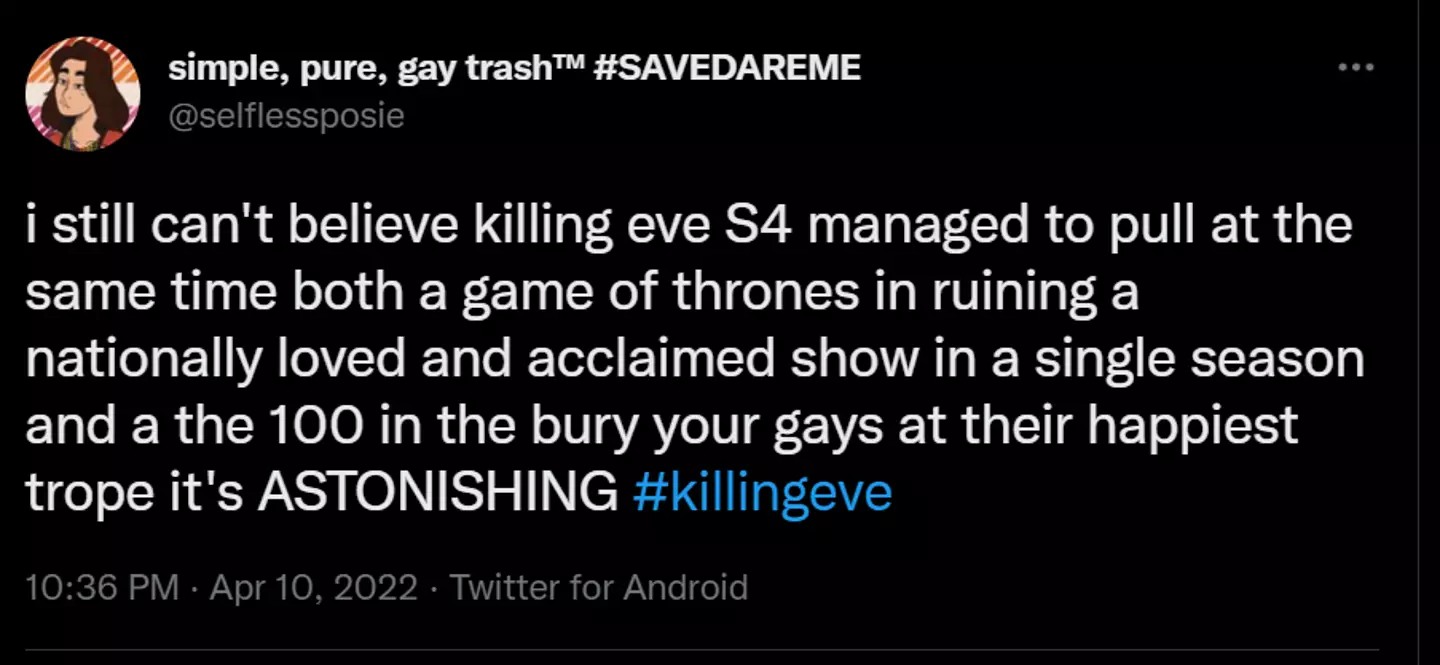The width and height of the screenshot is (1440, 665).
Task: Click the author's profile avatar picture
Action: pos(83,95)
